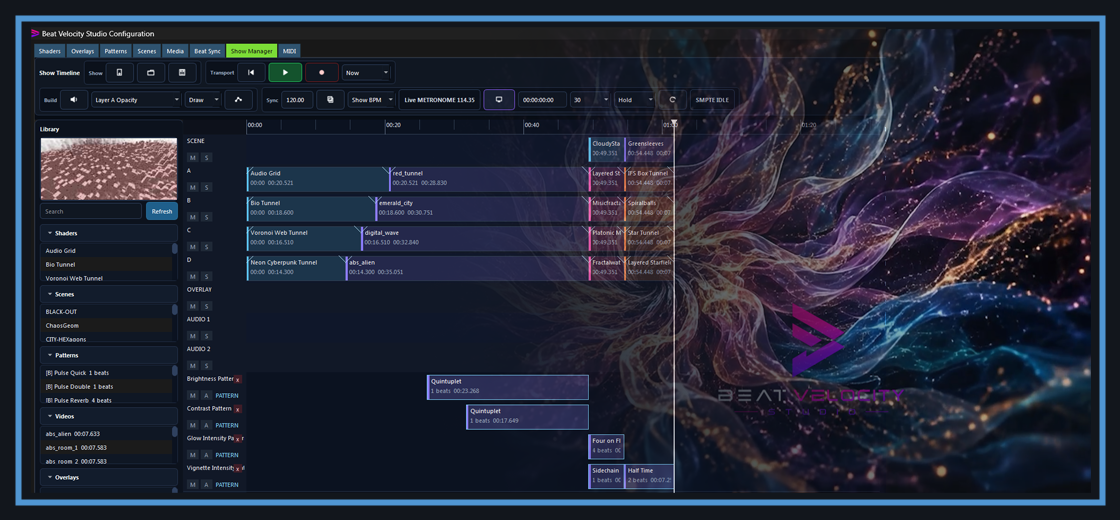Open the Layer A Opacity dropdown
The width and height of the screenshot is (1120, 520).
136,100
